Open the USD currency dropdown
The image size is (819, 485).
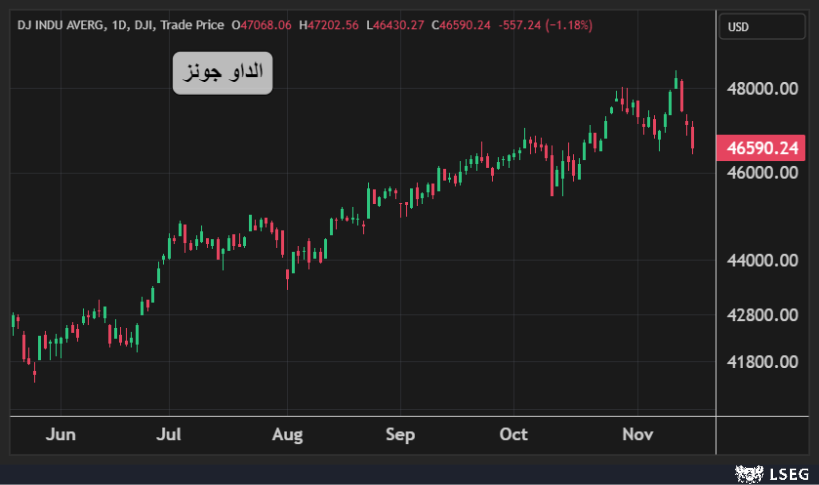tap(762, 27)
